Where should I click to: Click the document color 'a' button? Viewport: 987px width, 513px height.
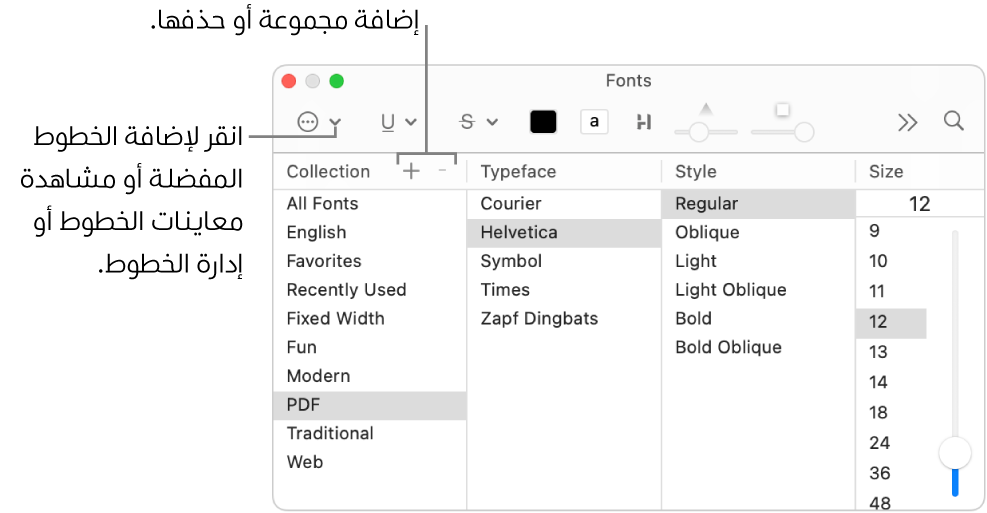click(594, 122)
